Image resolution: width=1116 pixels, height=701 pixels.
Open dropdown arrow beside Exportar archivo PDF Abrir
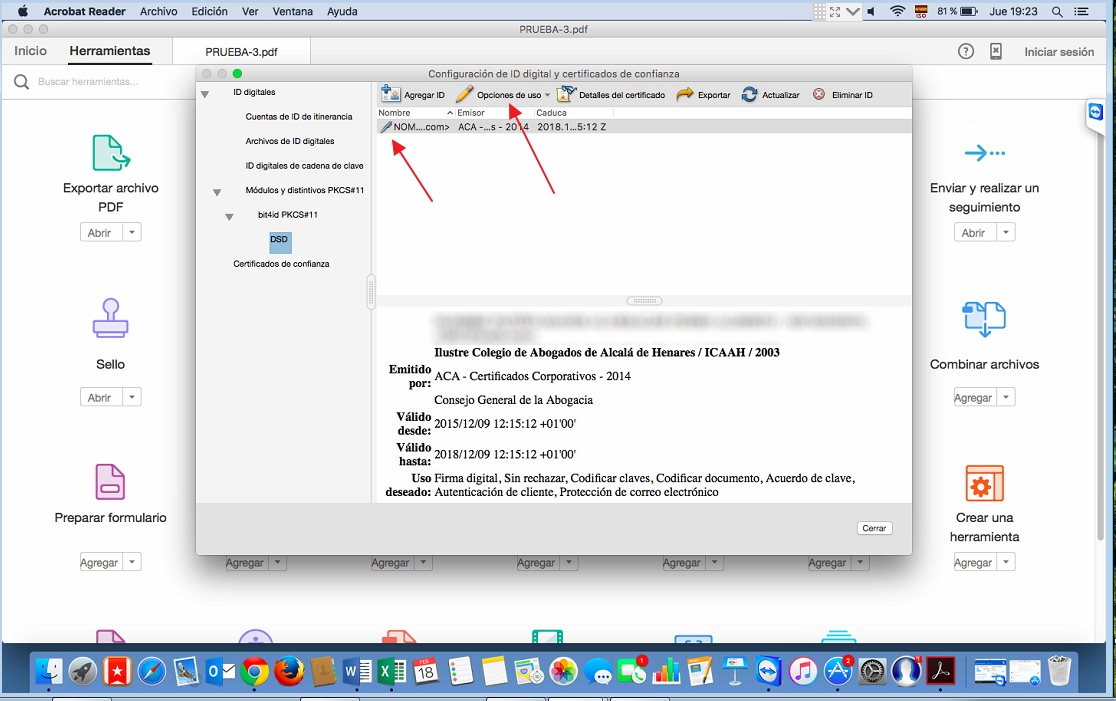point(132,233)
